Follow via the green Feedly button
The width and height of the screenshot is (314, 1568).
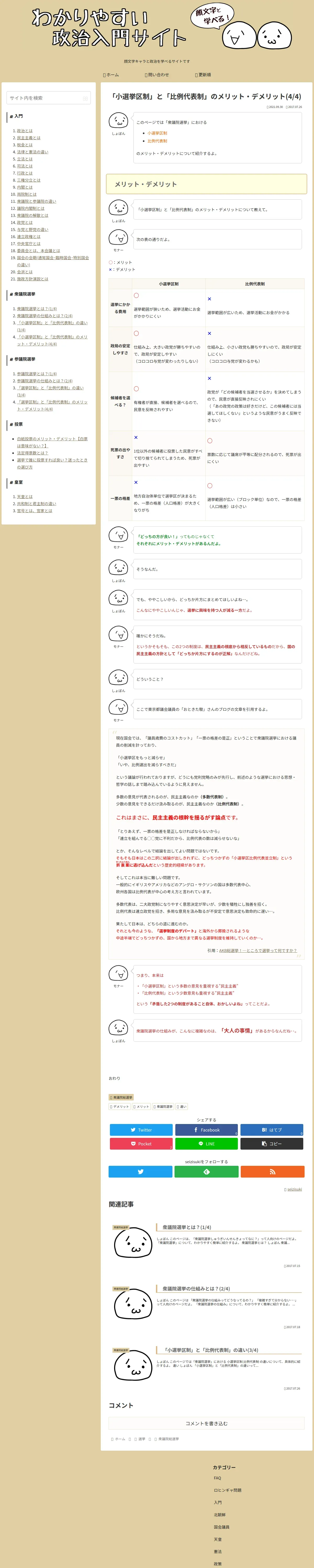tap(207, 1172)
